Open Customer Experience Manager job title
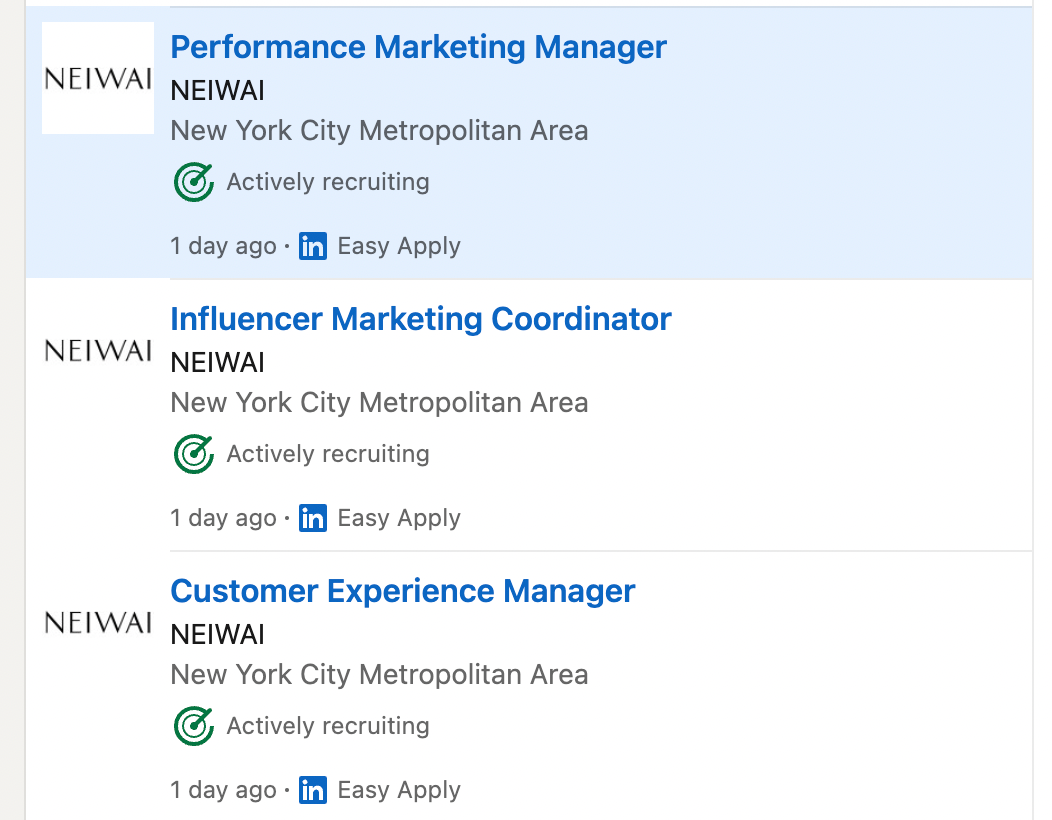The image size is (1052, 820). 402,591
